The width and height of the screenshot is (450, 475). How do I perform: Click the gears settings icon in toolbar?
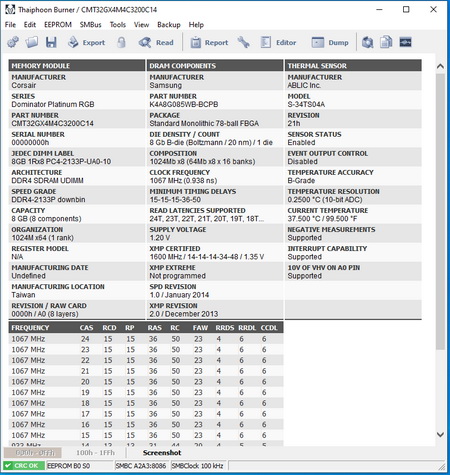tap(13, 42)
